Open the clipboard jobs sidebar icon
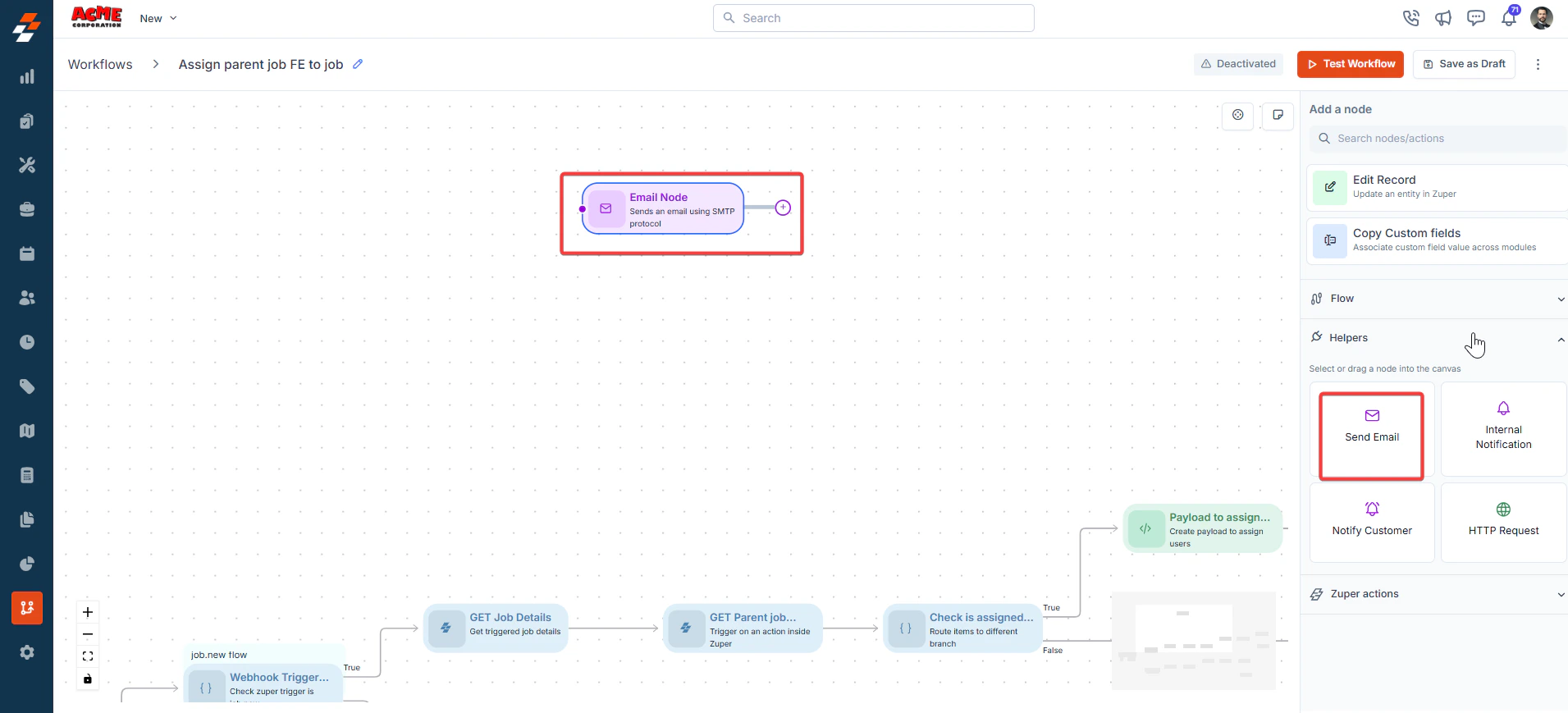The height and width of the screenshot is (713, 1568). tap(27, 121)
